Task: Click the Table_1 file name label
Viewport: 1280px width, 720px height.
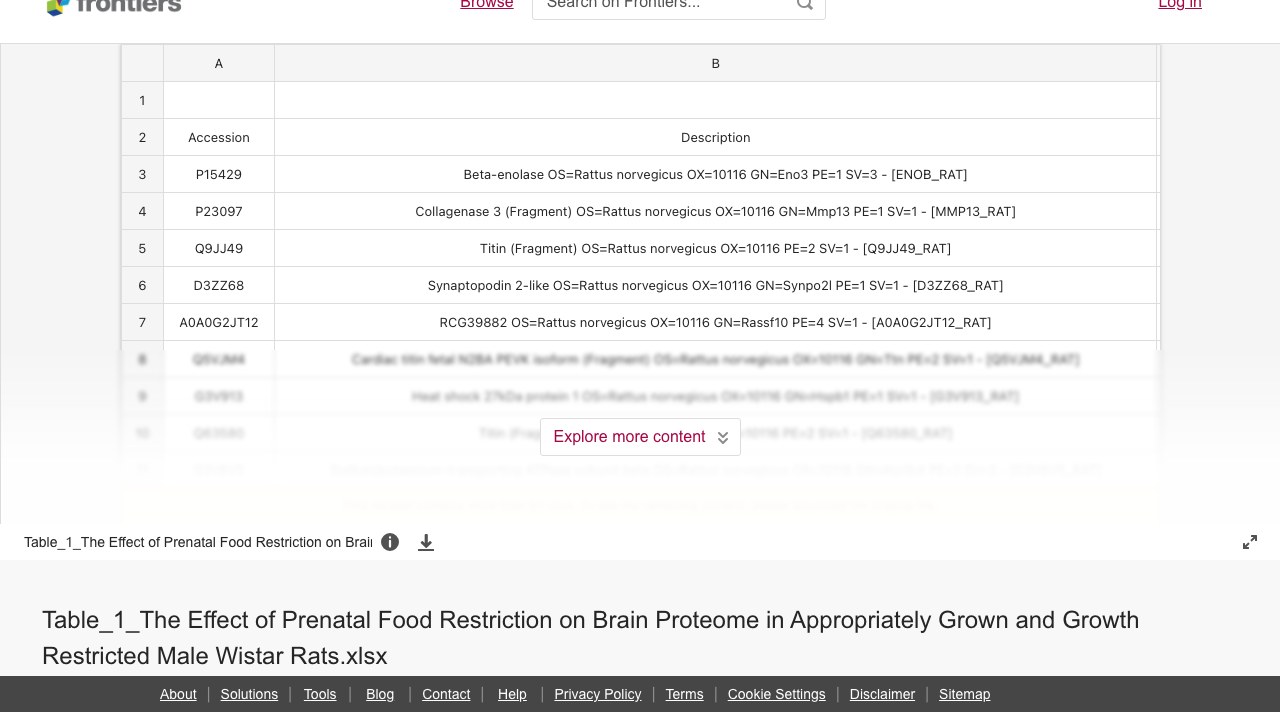Action: 198,542
